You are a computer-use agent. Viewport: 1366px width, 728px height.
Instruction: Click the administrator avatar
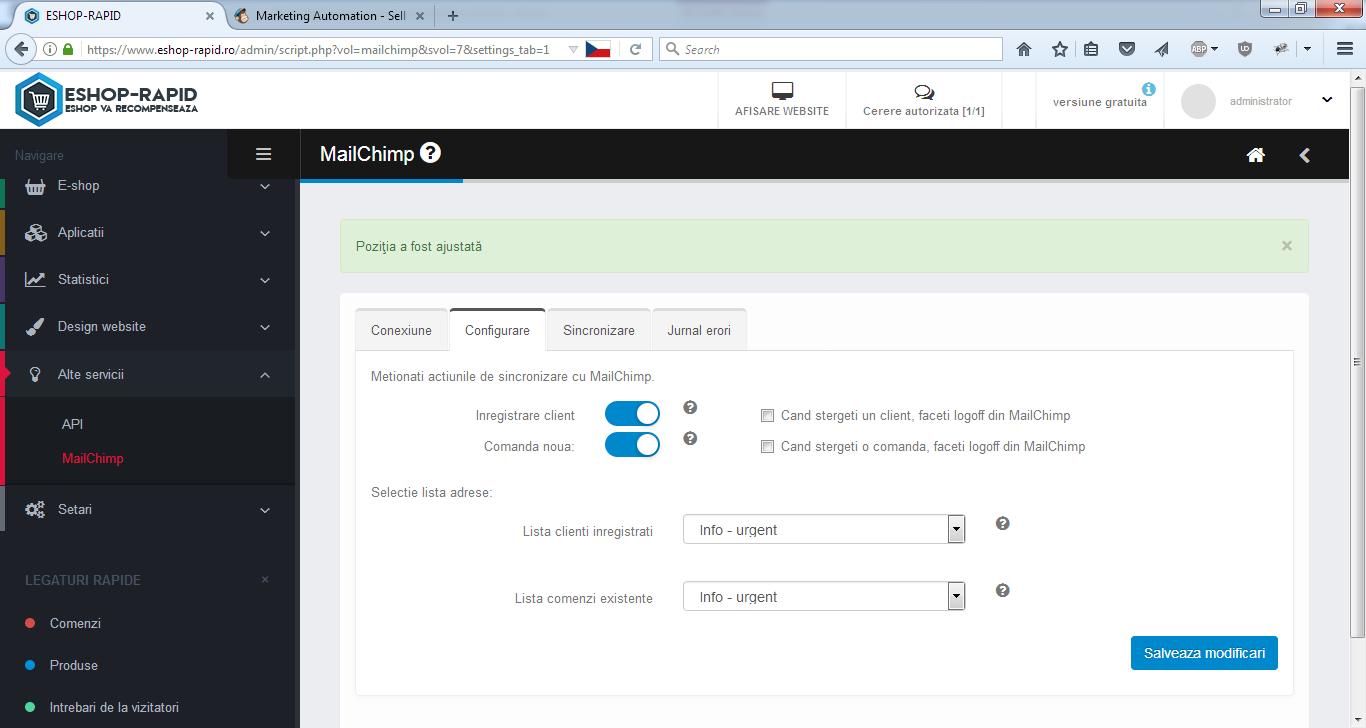pos(1198,101)
